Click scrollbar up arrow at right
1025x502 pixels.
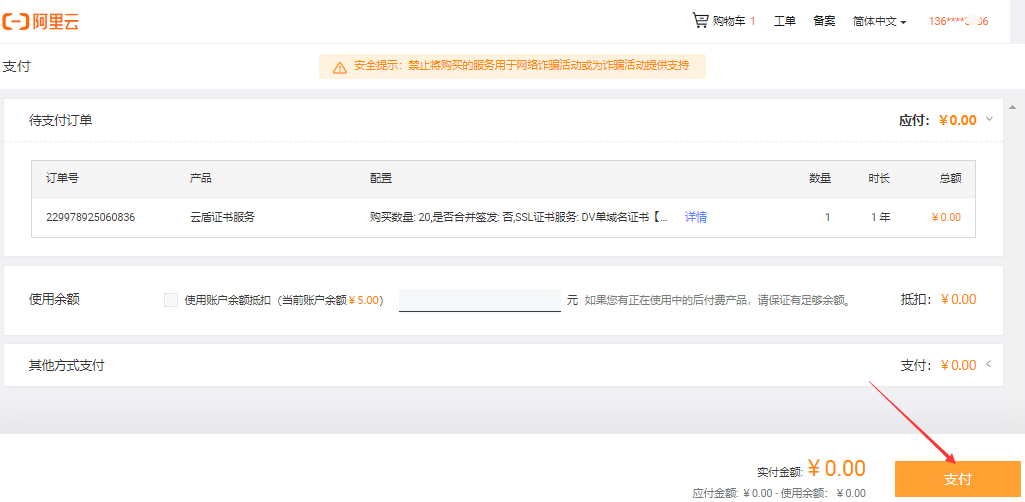tap(1013, 107)
